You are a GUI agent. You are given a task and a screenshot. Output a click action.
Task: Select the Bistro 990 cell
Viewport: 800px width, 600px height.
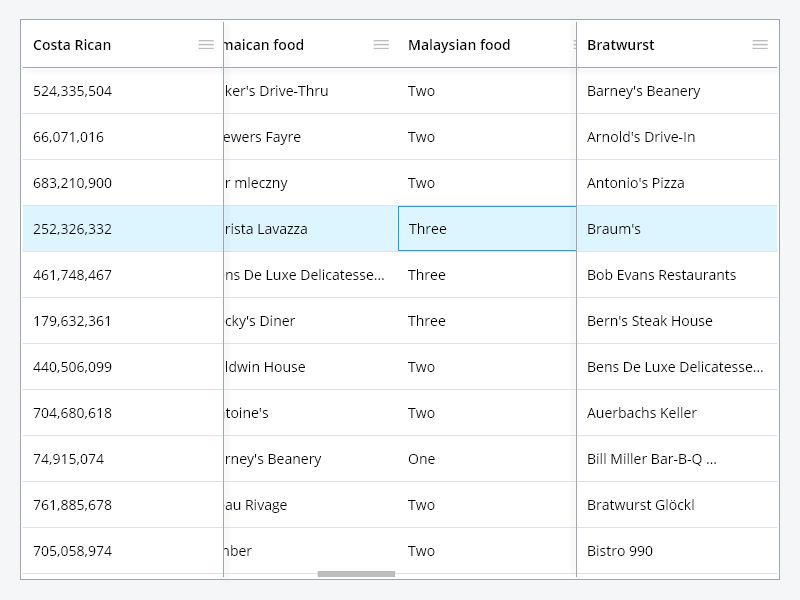click(x=677, y=551)
